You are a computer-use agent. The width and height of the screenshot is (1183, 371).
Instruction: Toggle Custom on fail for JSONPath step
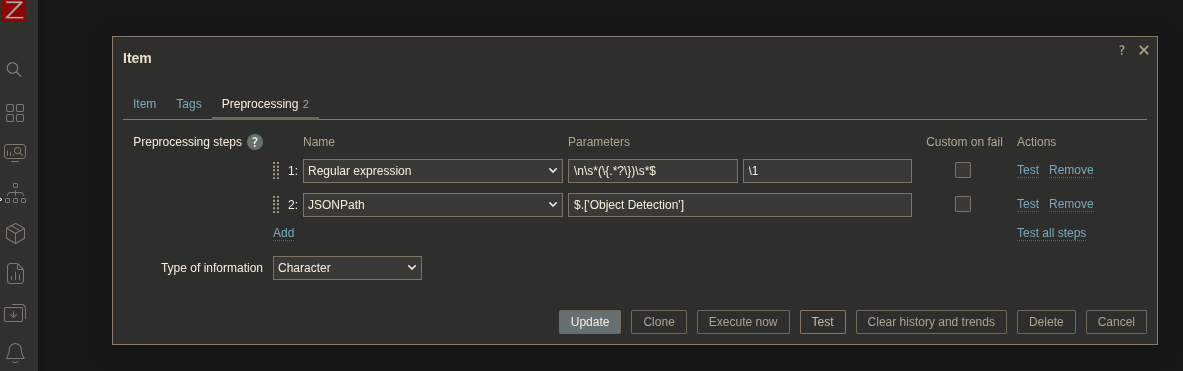(x=963, y=204)
